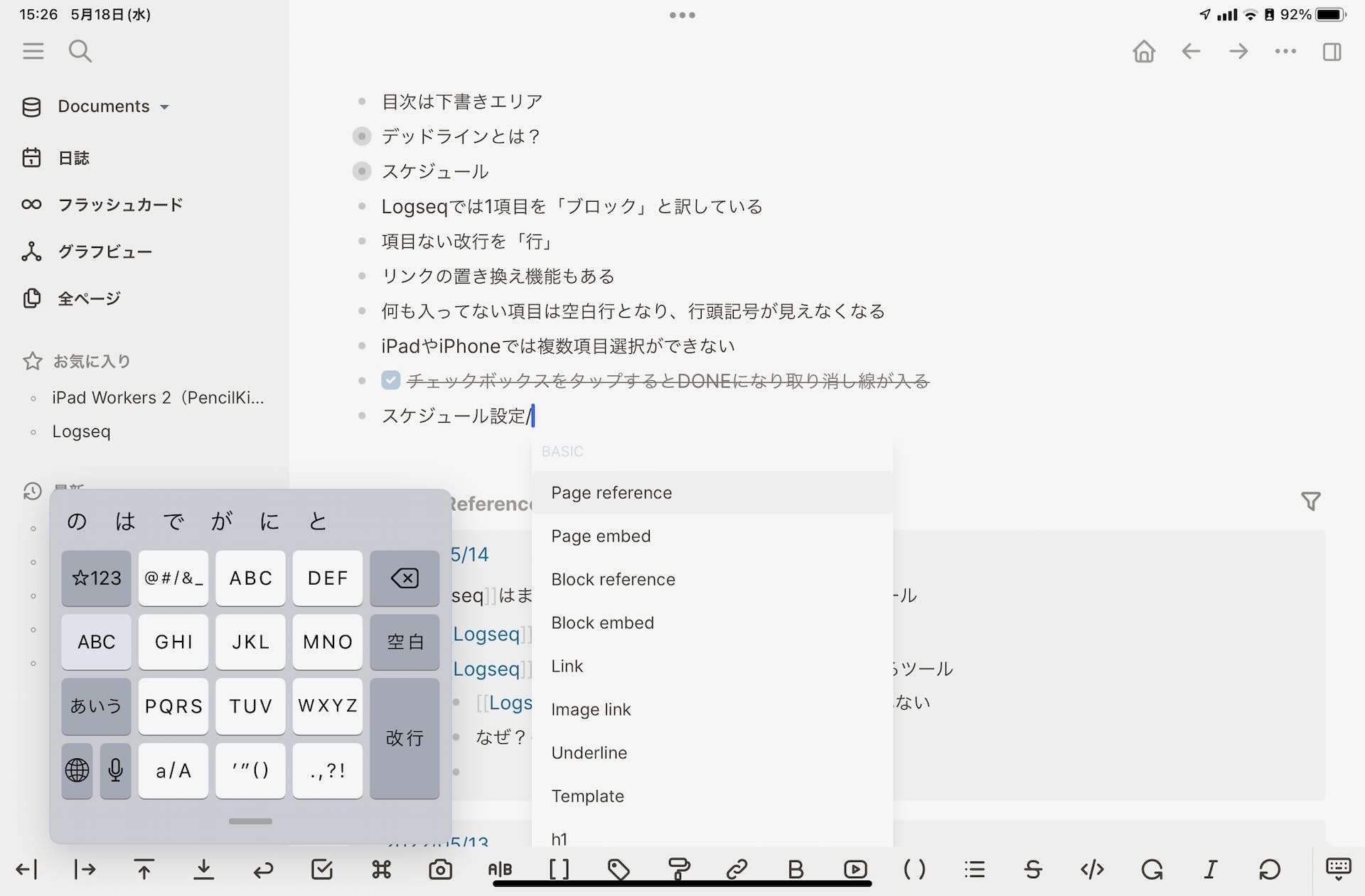Switch keyboard to あいう input mode

pos(96,706)
